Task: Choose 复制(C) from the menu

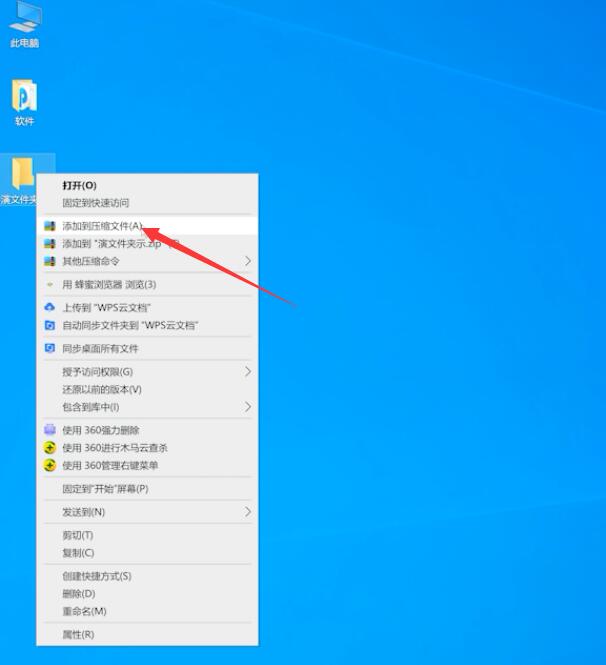Action: coord(147,553)
